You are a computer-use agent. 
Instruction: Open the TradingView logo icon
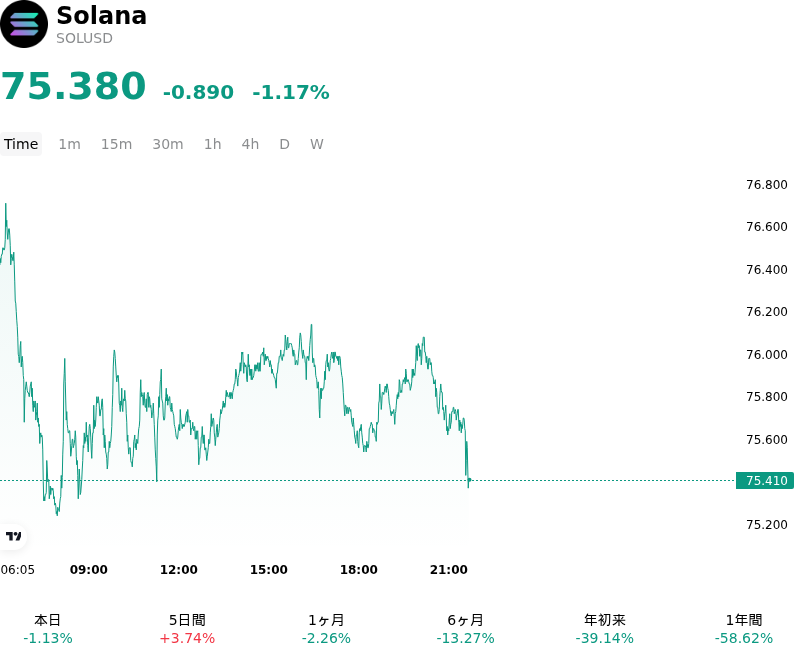pyautogui.click(x=13, y=536)
